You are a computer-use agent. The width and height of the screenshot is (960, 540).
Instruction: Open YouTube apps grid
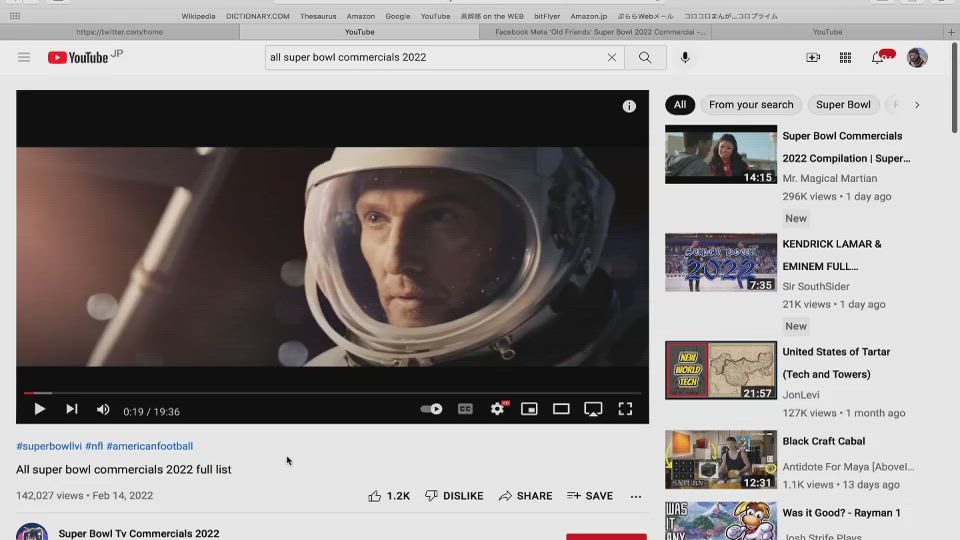845,58
